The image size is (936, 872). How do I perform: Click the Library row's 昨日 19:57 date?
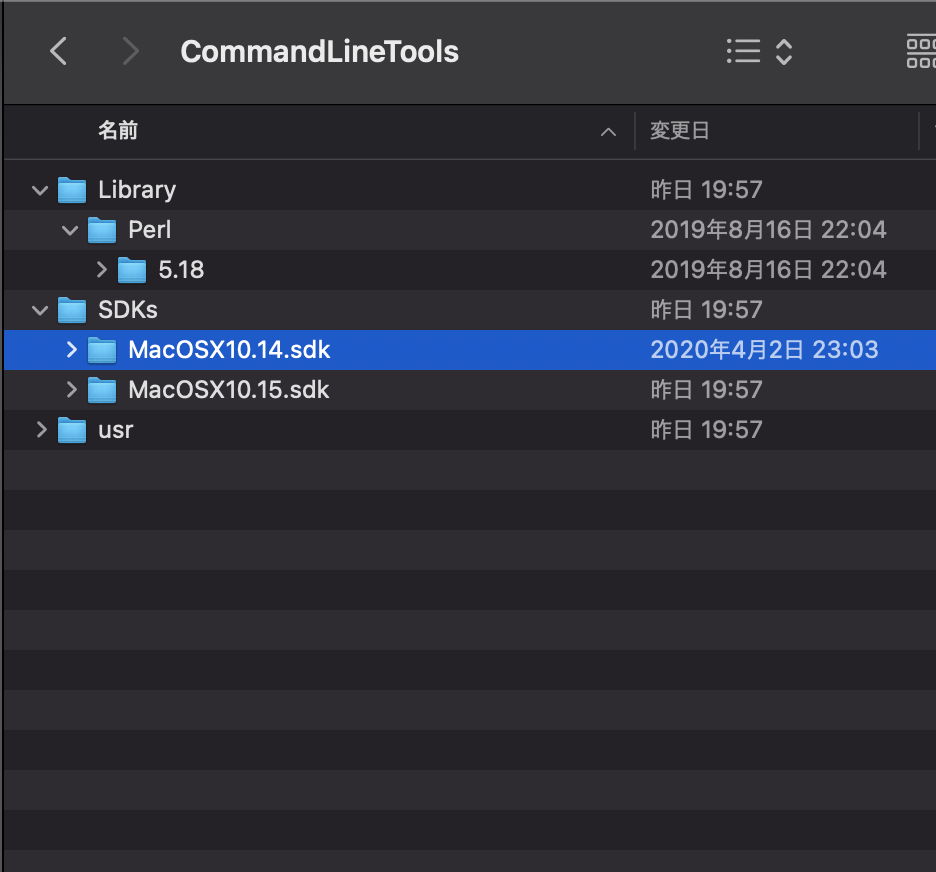click(x=706, y=190)
